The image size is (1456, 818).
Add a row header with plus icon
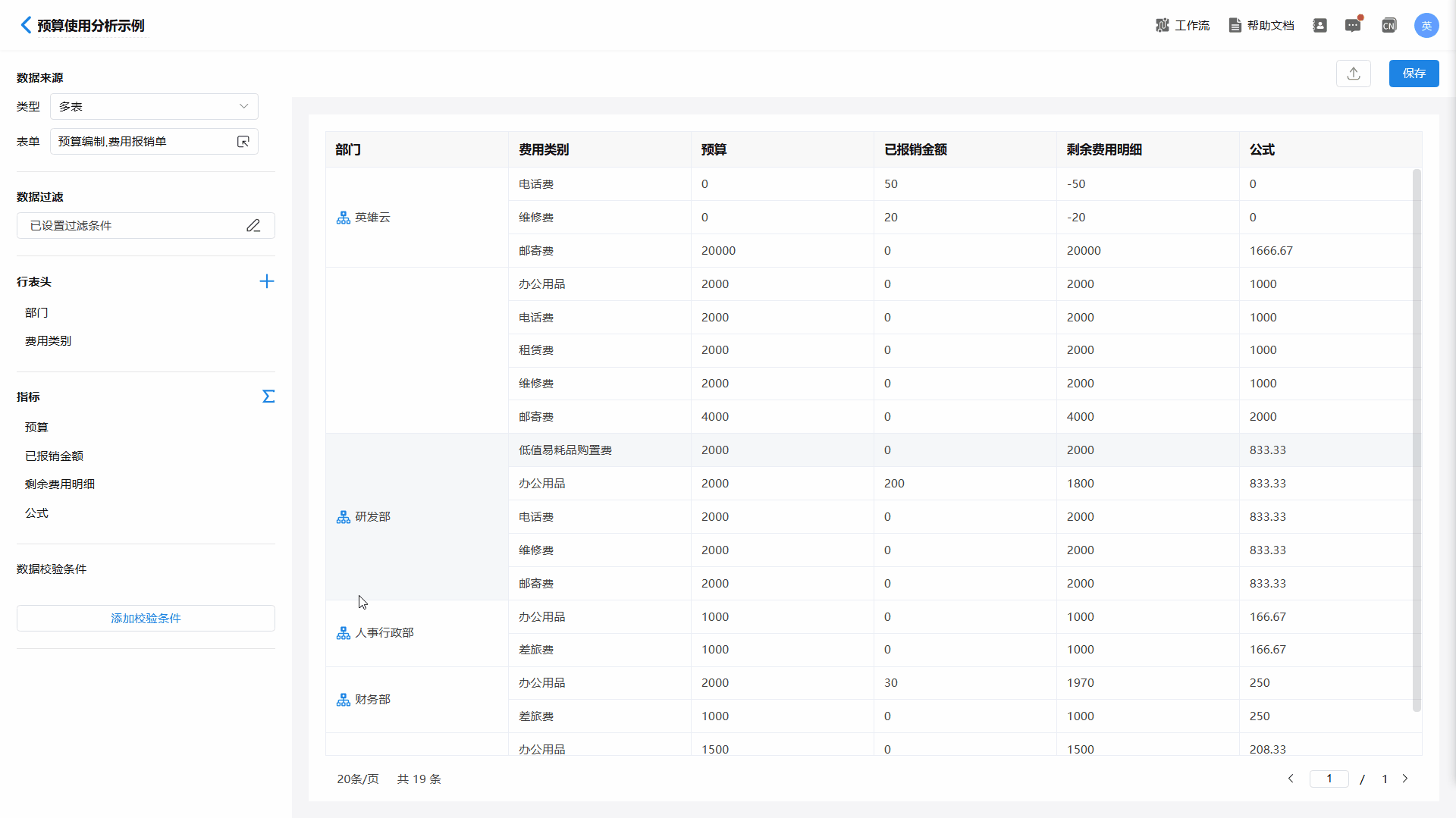(x=267, y=282)
